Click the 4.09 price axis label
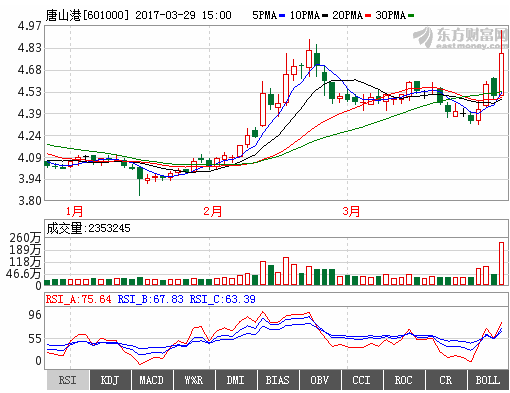Viewport: 510px width, 393px height. (30, 158)
